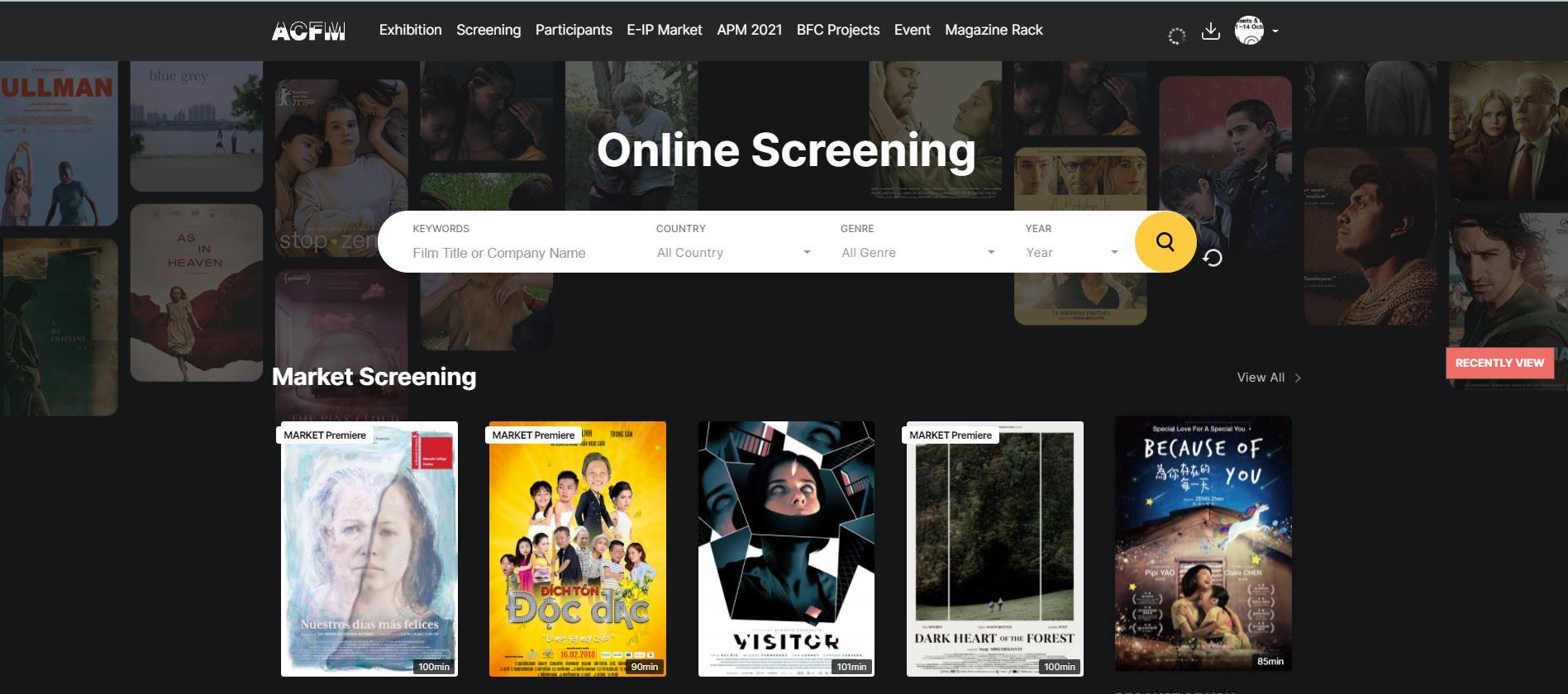Click MARKET Premiere badge on Dich Ton poster
This screenshot has width=1568, height=694.
[x=533, y=435]
